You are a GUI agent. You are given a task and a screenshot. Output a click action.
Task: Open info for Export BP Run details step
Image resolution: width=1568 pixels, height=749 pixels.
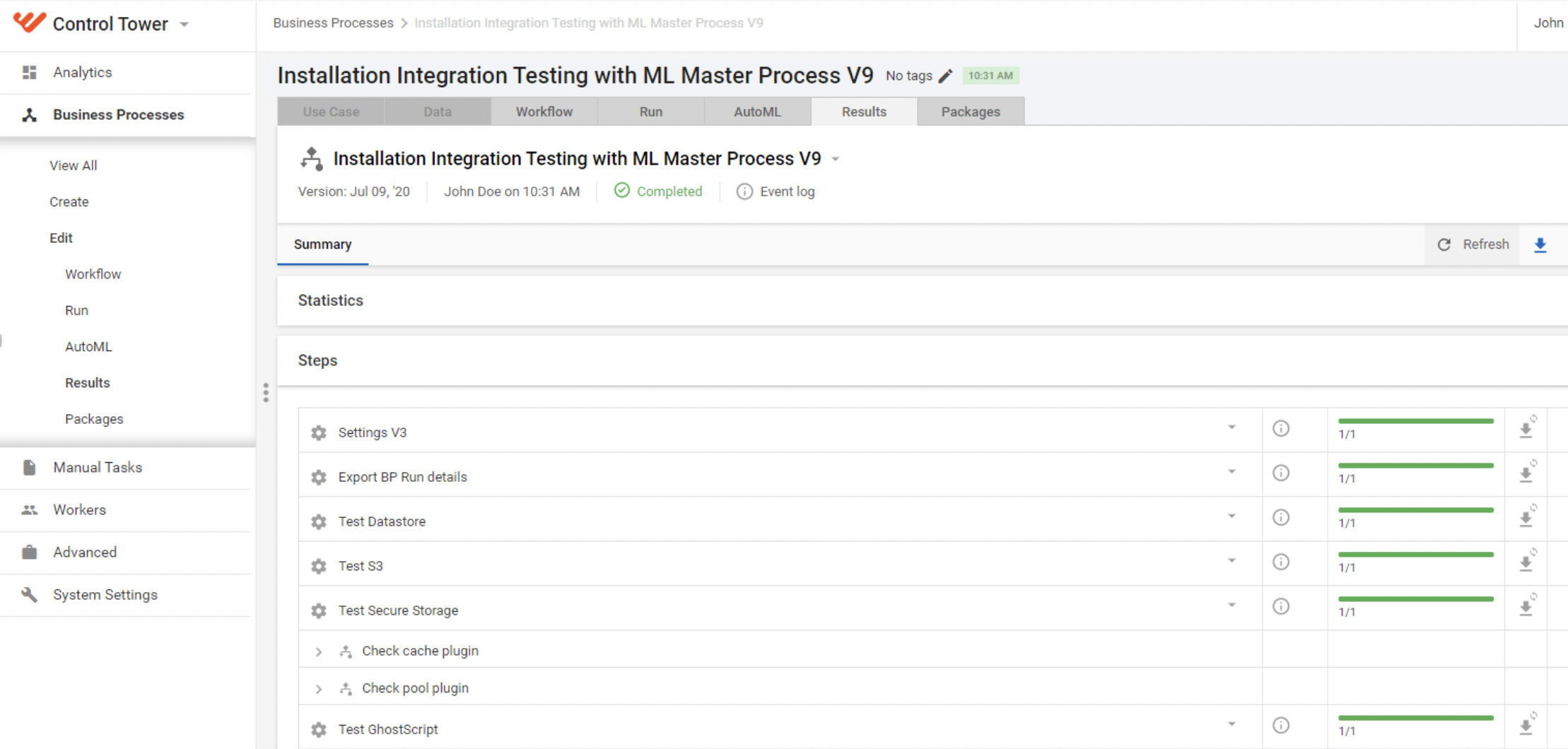(1281, 473)
